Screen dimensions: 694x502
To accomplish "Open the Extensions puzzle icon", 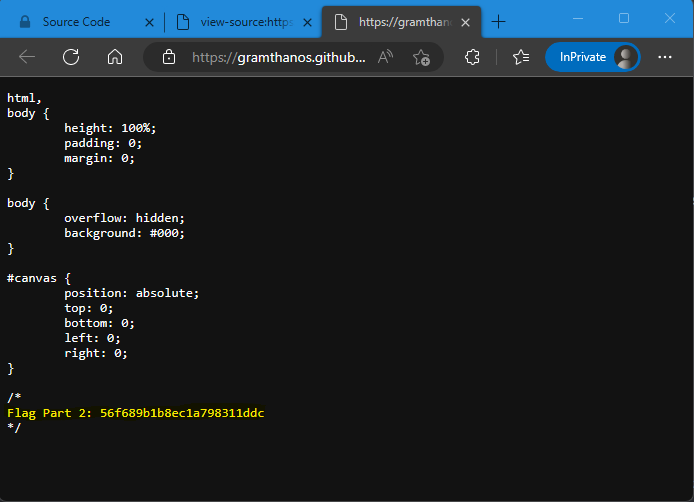I will tap(474, 57).
